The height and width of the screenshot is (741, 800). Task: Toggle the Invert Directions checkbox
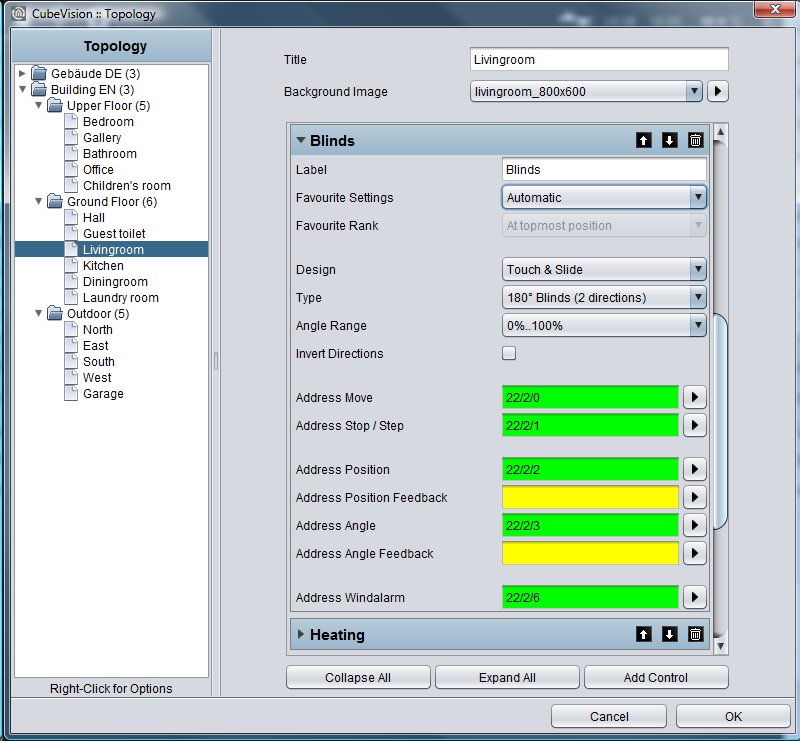(509, 353)
